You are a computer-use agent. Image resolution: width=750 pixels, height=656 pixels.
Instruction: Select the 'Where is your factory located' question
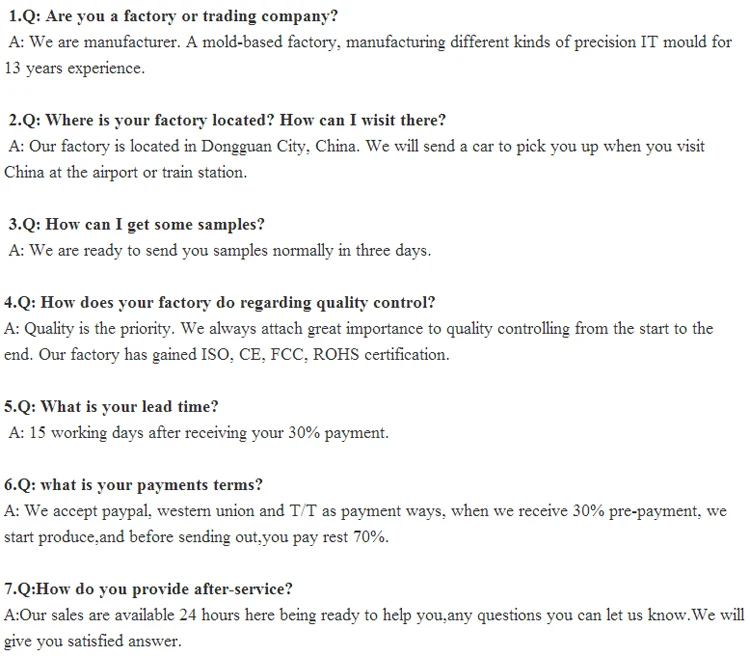click(227, 120)
